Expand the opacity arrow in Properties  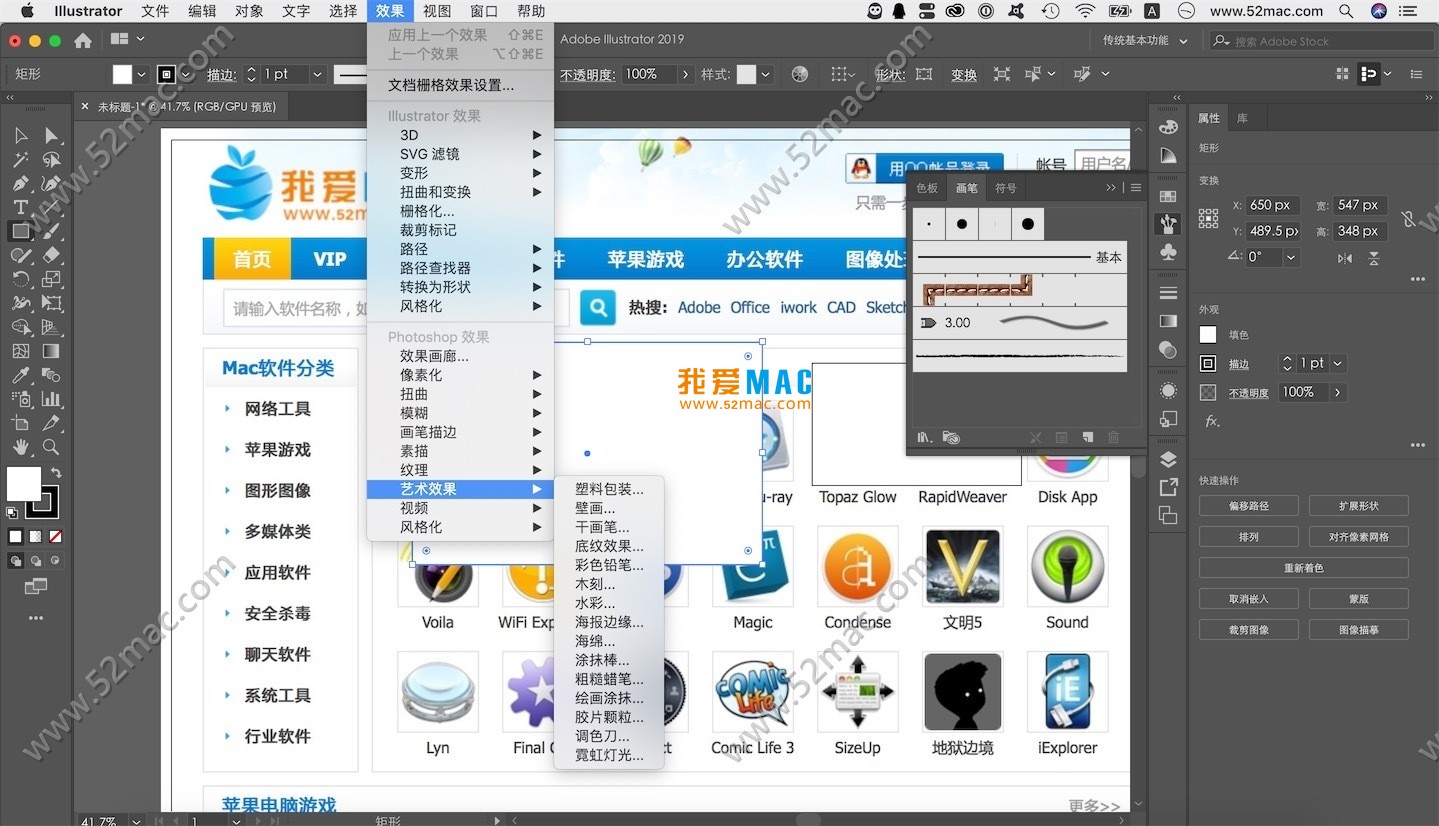pos(1338,392)
